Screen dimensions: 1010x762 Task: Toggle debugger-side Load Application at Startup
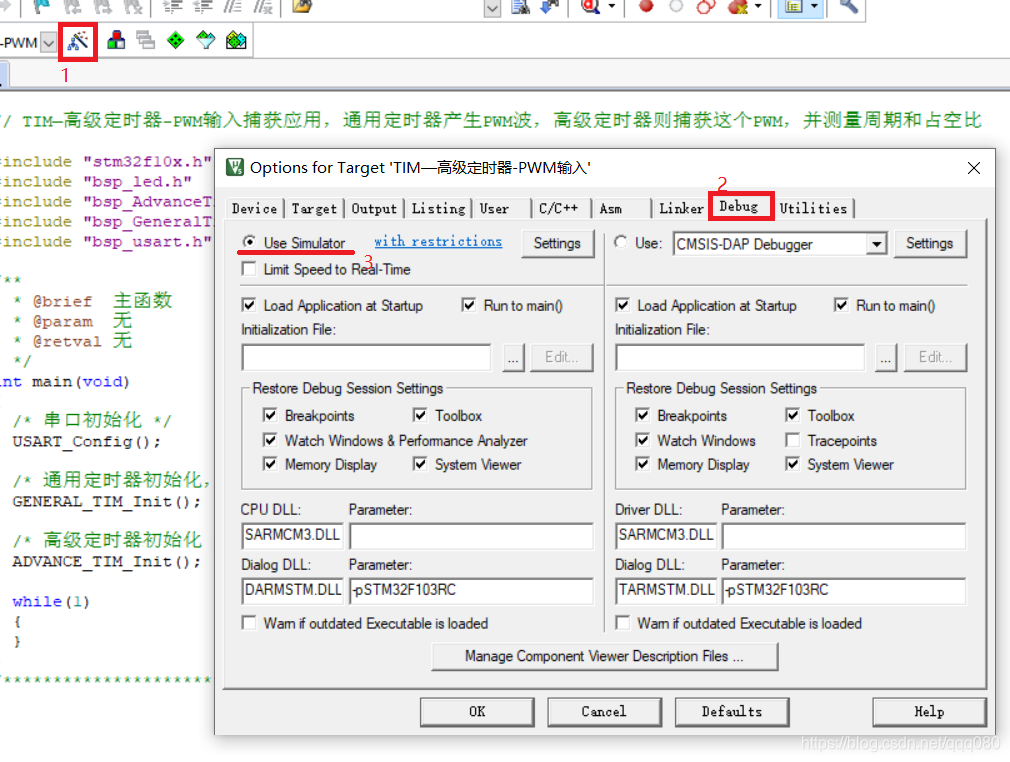(x=622, y=305)
